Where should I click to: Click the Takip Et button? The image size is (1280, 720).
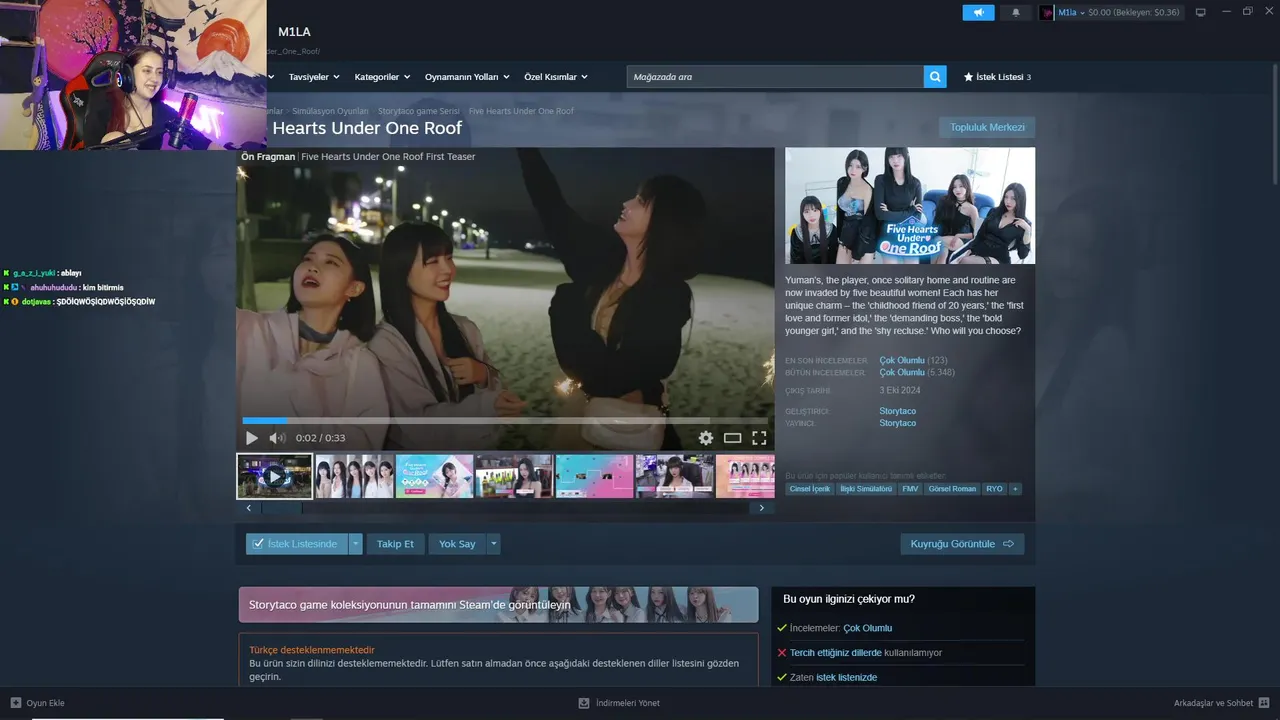coord(395,544)
